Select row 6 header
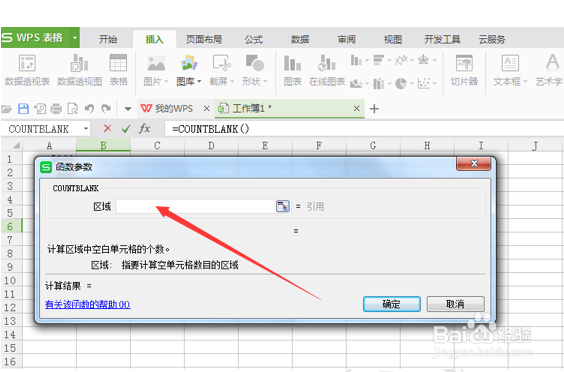This screenshot has height=372, width=564. (11, 226)
